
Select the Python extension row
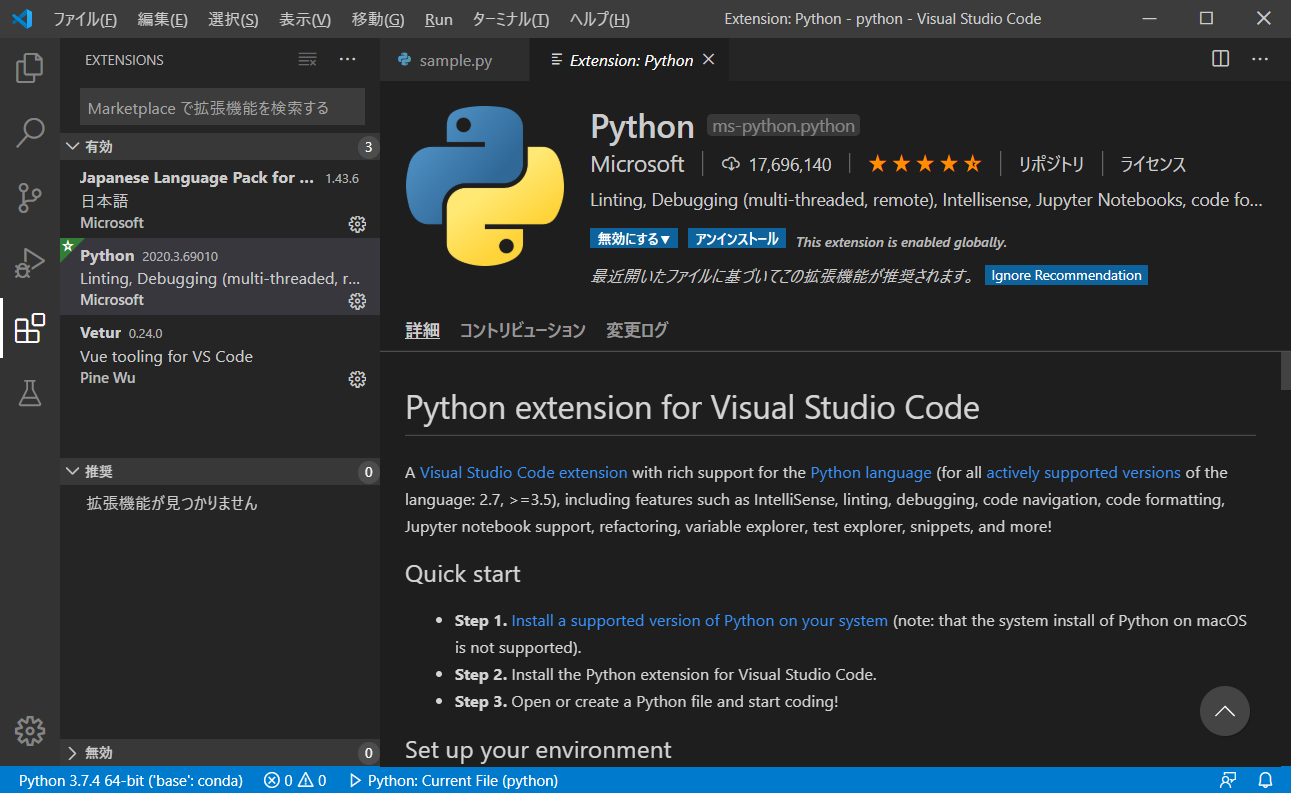[x=219, y=277]
